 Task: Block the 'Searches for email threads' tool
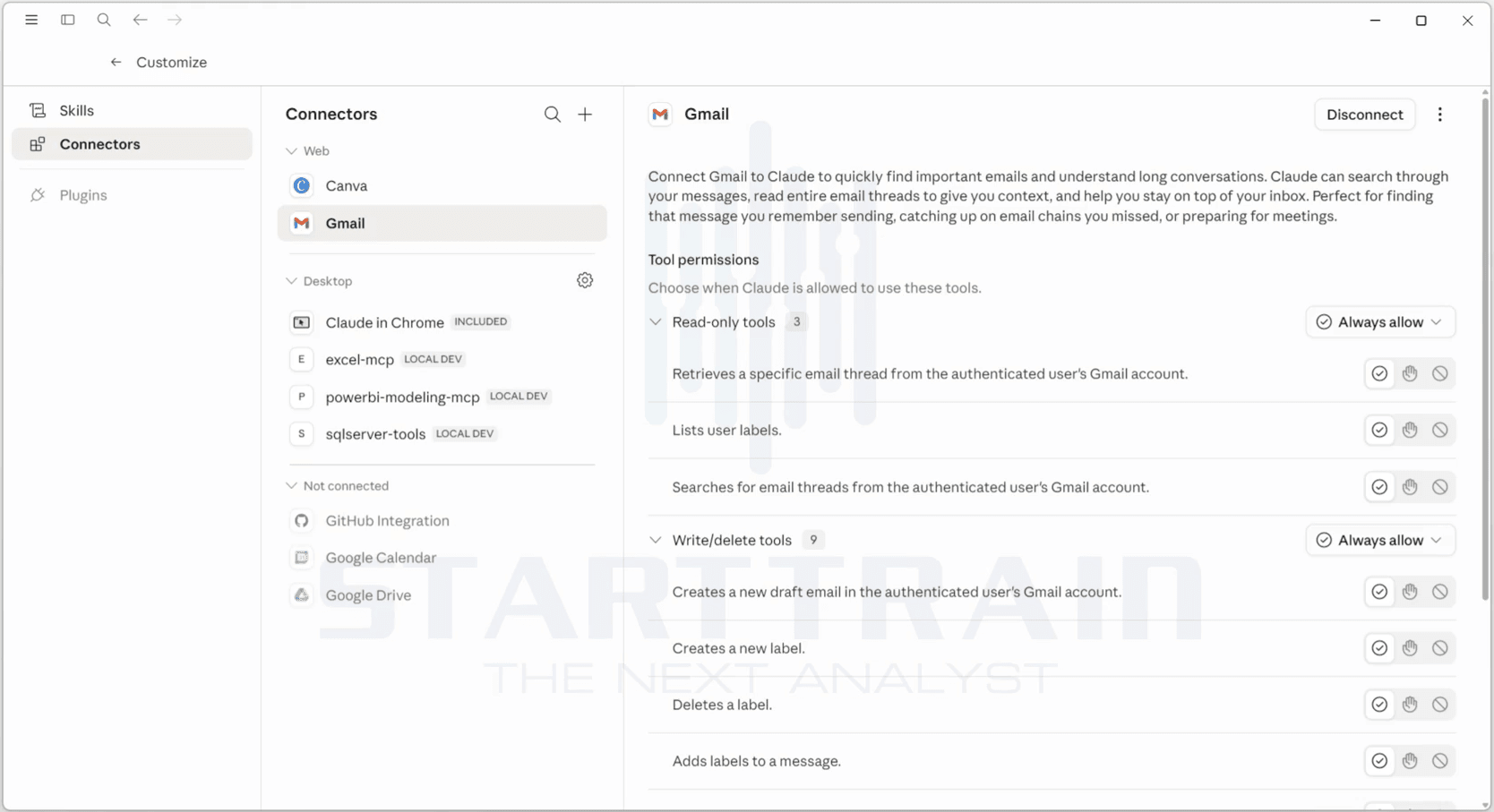[x=1440, y=487]
